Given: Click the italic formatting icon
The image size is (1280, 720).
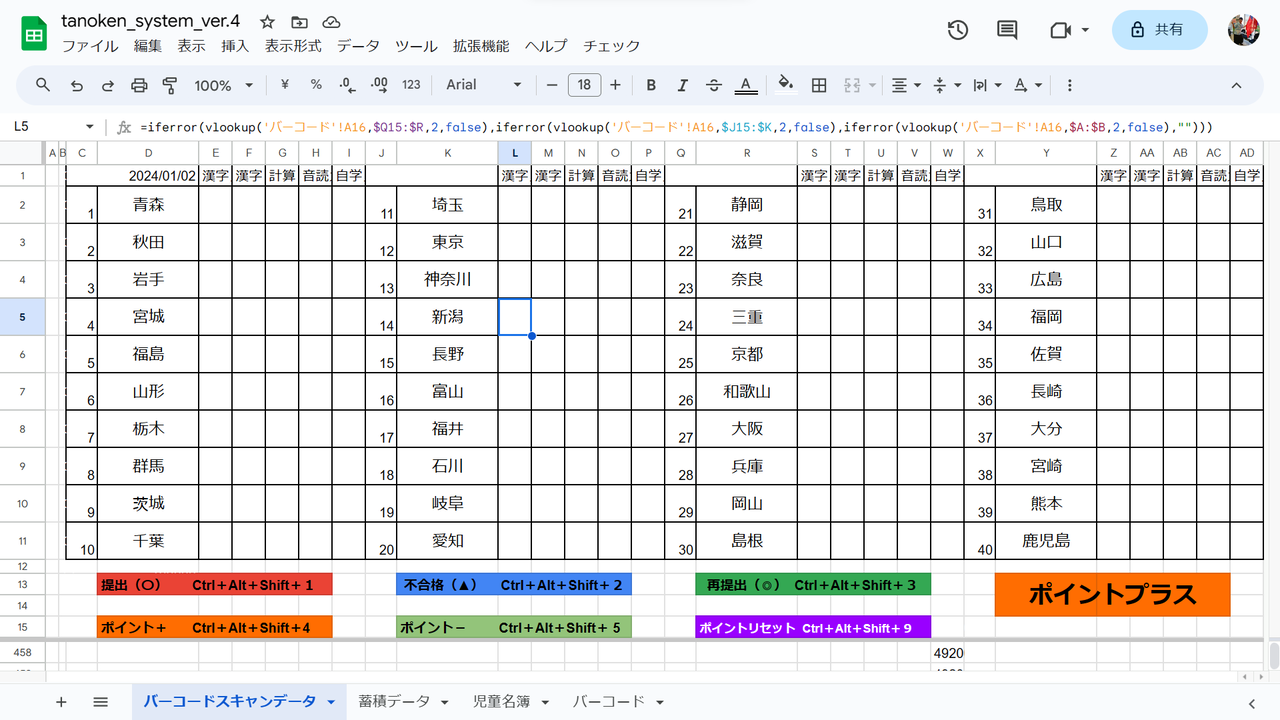Looking at the screenshot, I should (683, 85).
